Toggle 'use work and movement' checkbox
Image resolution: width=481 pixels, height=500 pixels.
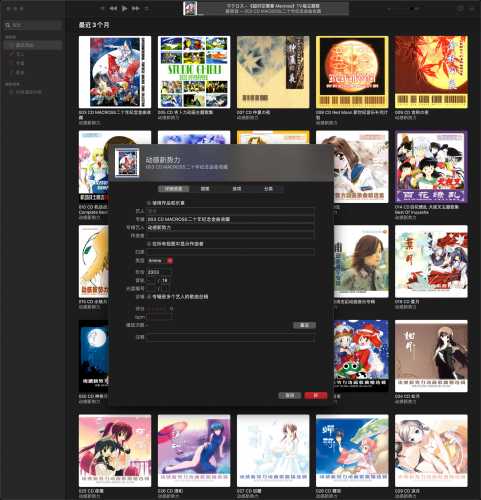pyautogui.click(x=149, y=203)
